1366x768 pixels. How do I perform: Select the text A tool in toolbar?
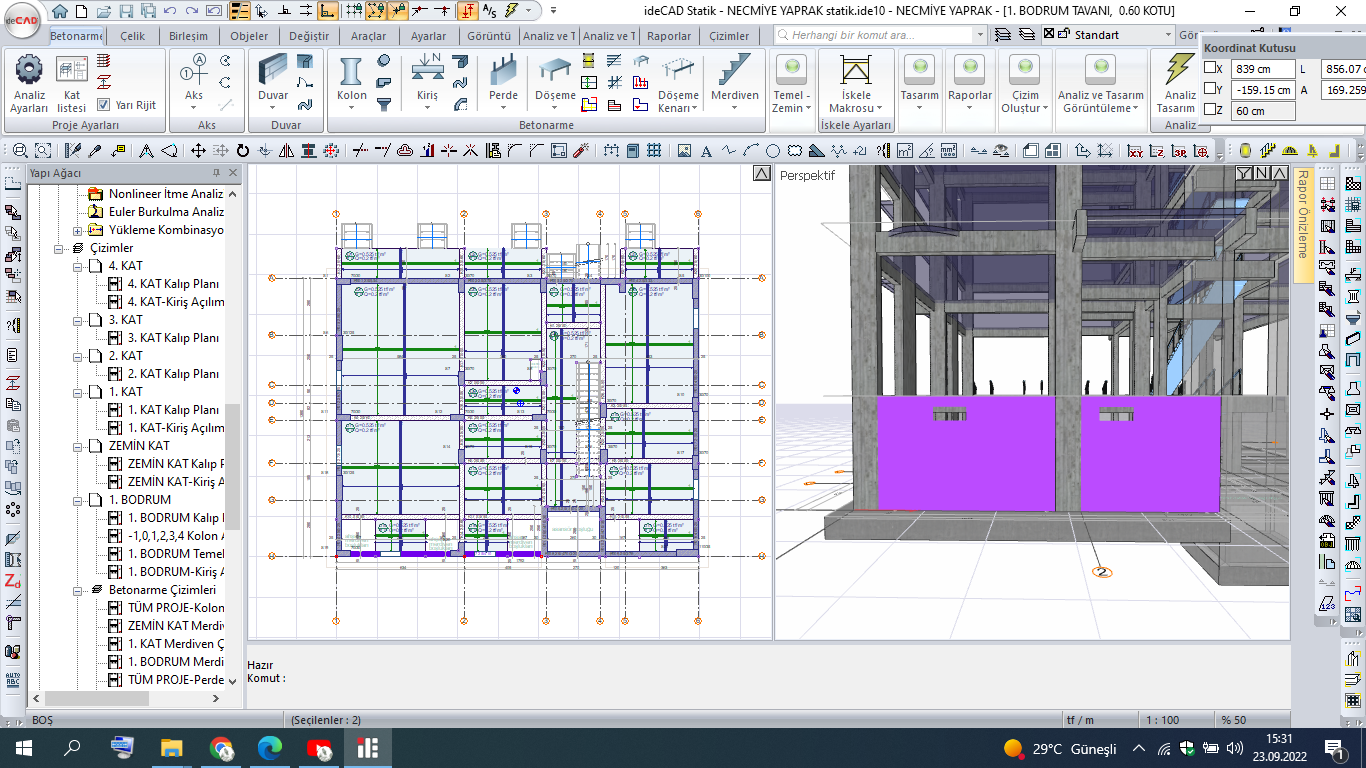pyautogui.click(x=707, y=151)
